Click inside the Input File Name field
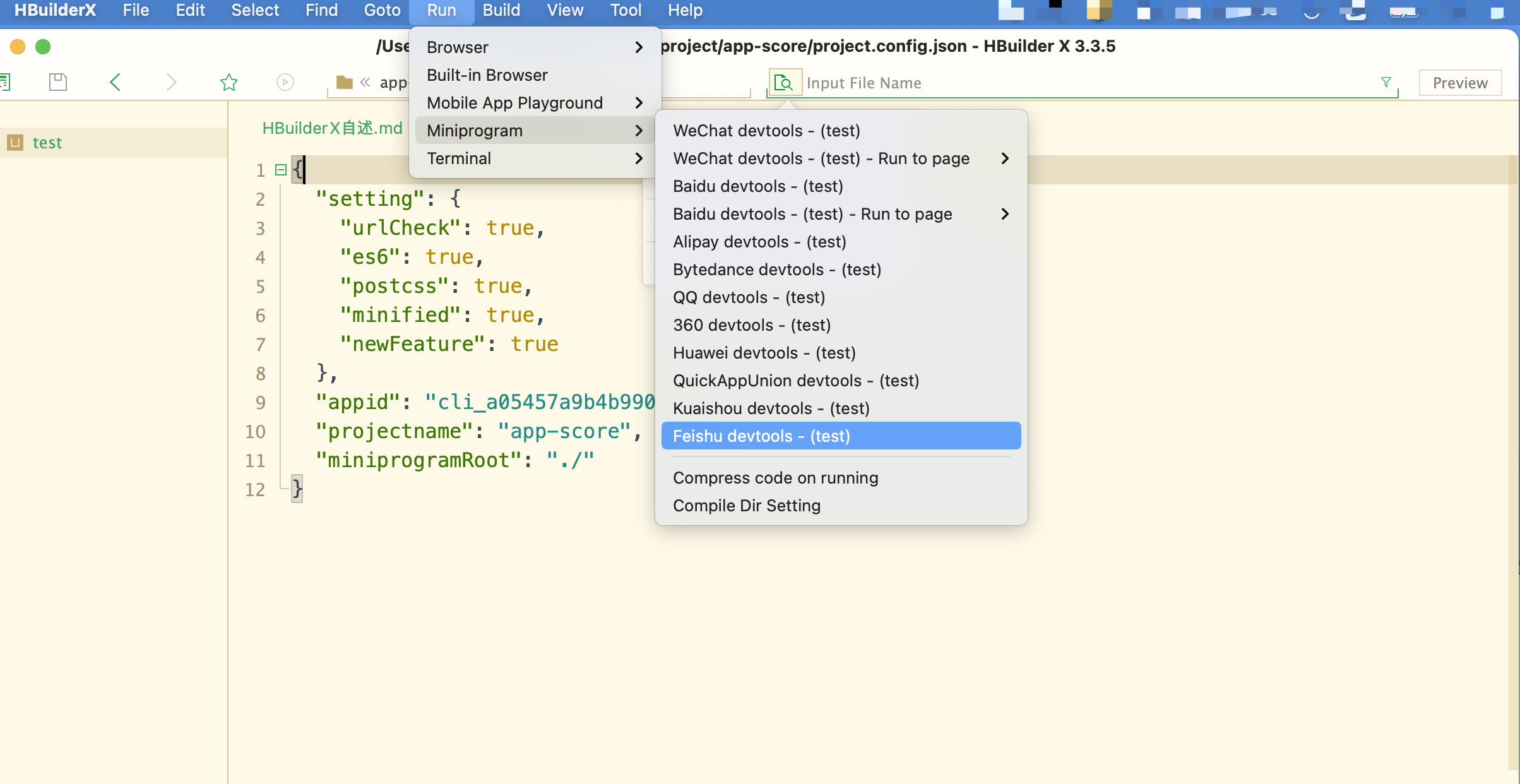The height and width of the screenshot is (784, 1520). [1010, 82]
